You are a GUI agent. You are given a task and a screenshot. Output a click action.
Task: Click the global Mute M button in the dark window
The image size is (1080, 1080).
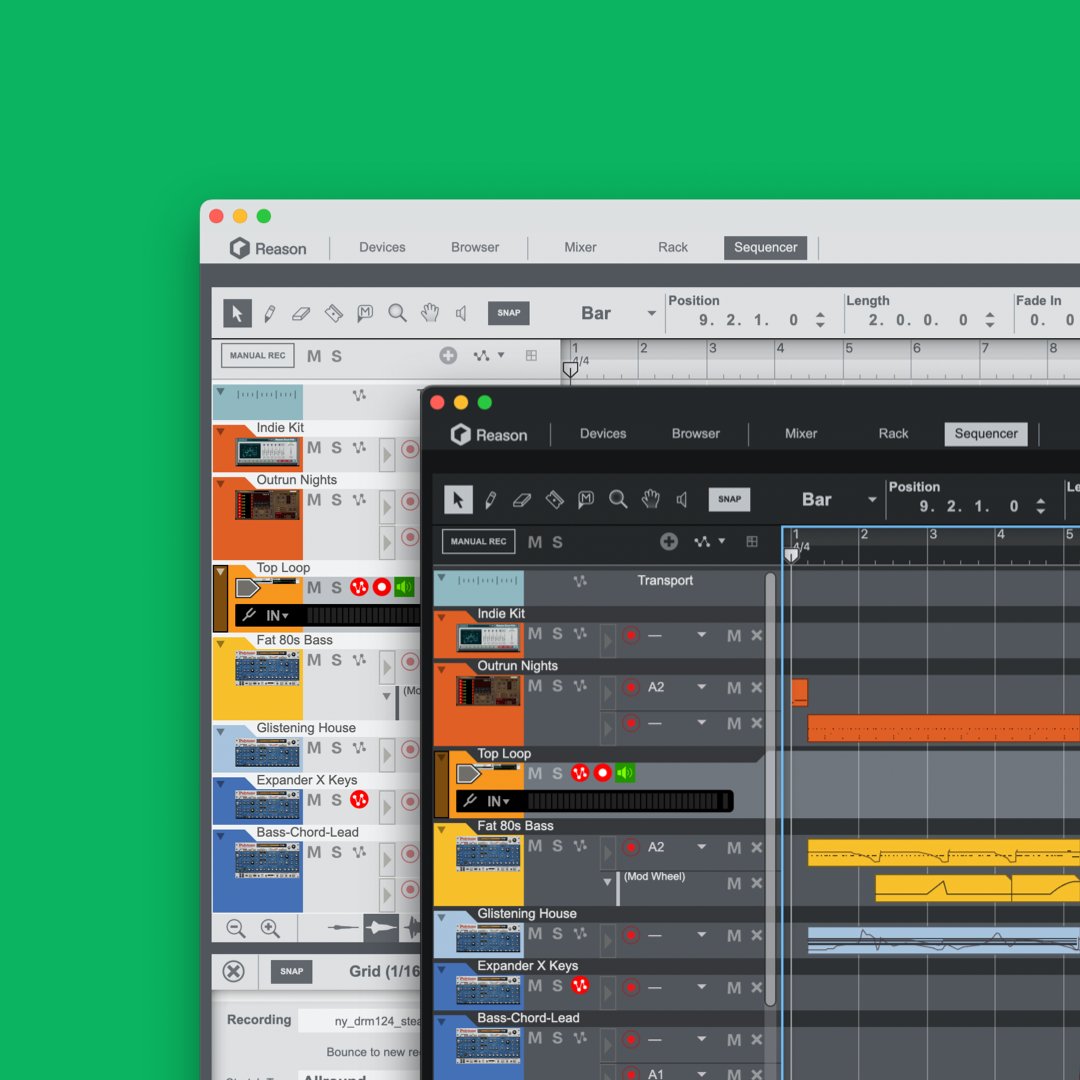coord(534,542)
